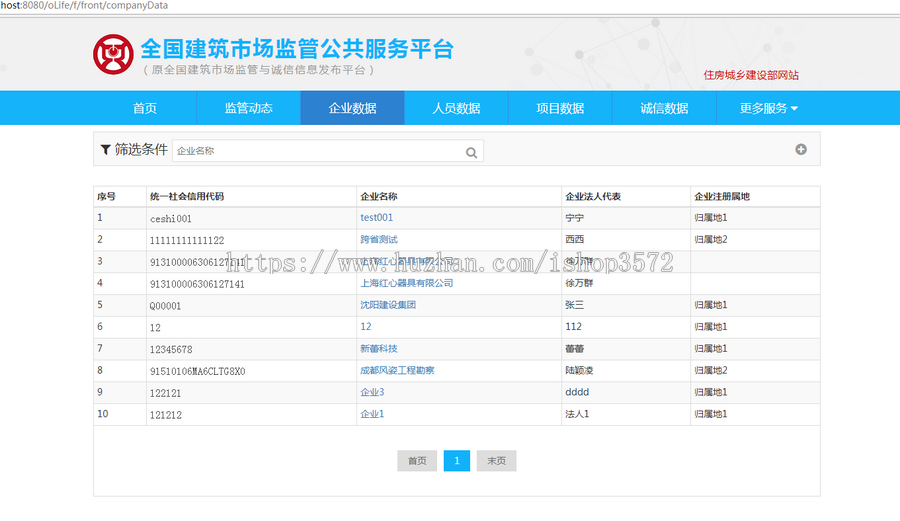
Task: Click the 末页 pagination button
Action: point(496,461)
